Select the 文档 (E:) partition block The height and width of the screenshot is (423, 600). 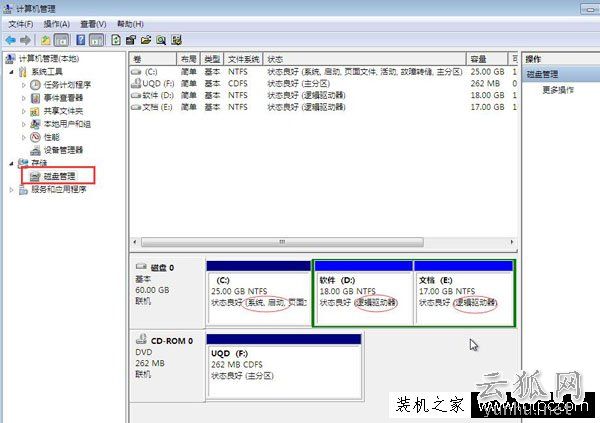[463, 292]
